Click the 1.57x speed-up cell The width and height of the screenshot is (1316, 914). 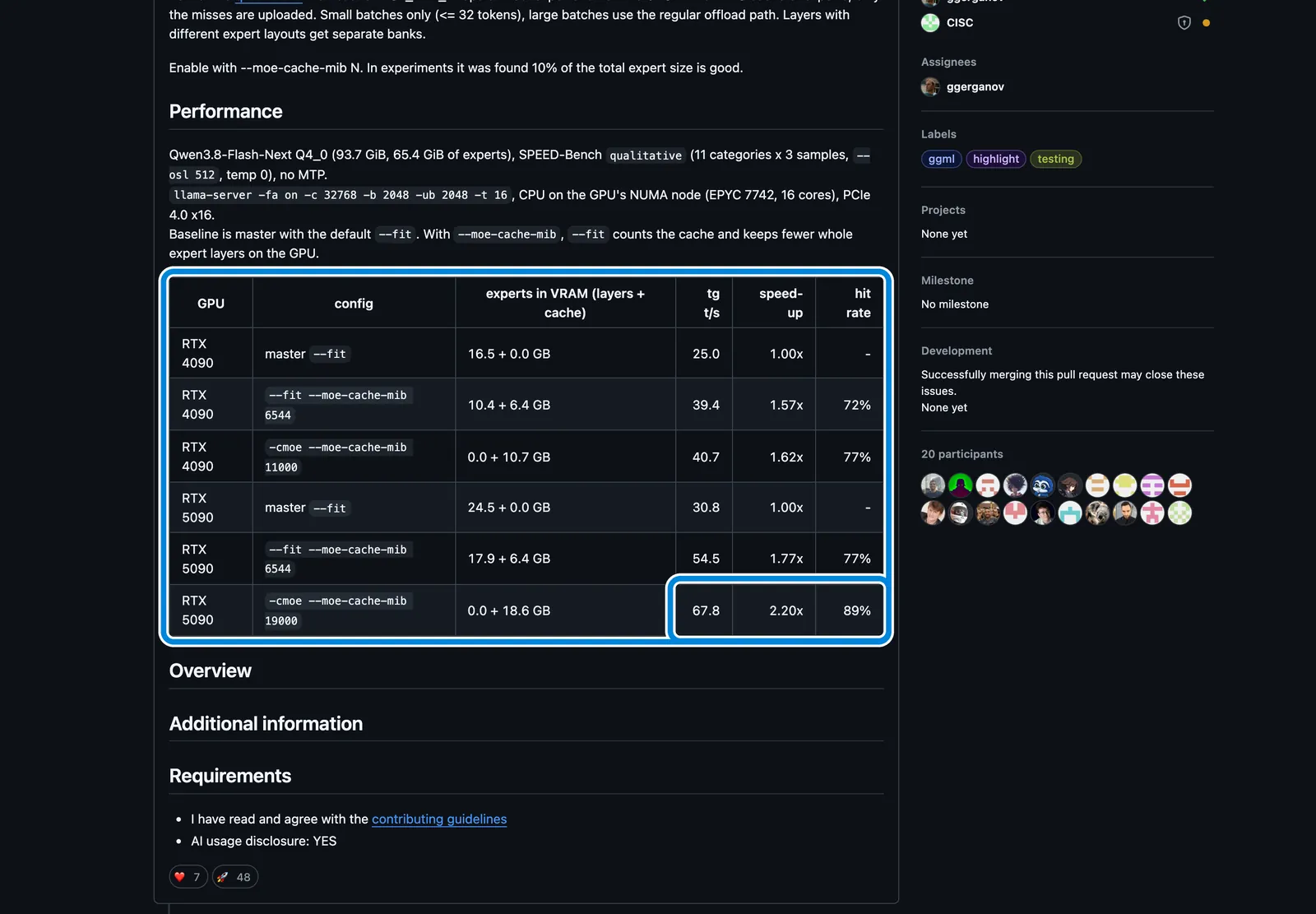(774, 405)
